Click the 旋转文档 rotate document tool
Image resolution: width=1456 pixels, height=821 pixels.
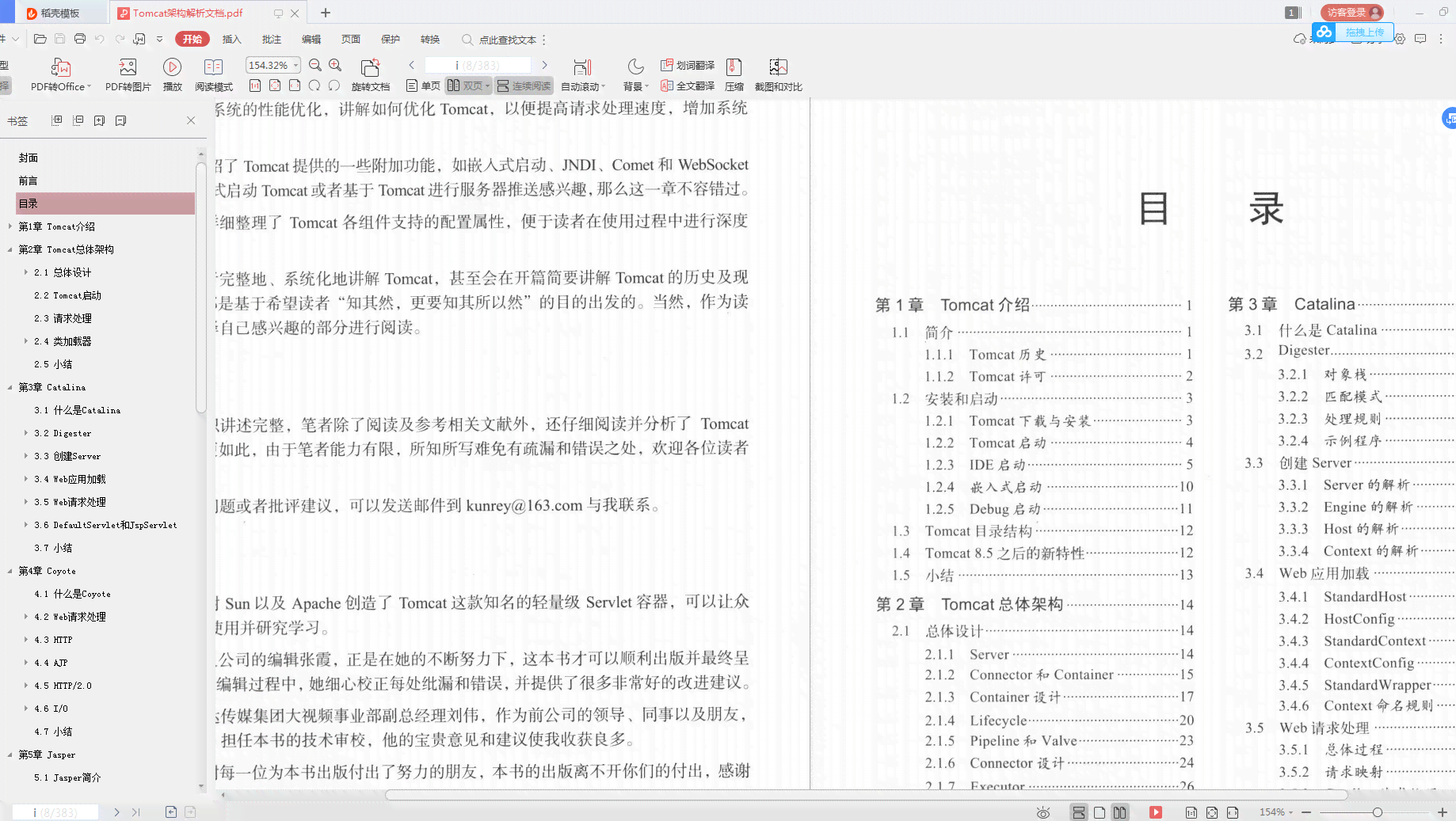click(370, 75)
